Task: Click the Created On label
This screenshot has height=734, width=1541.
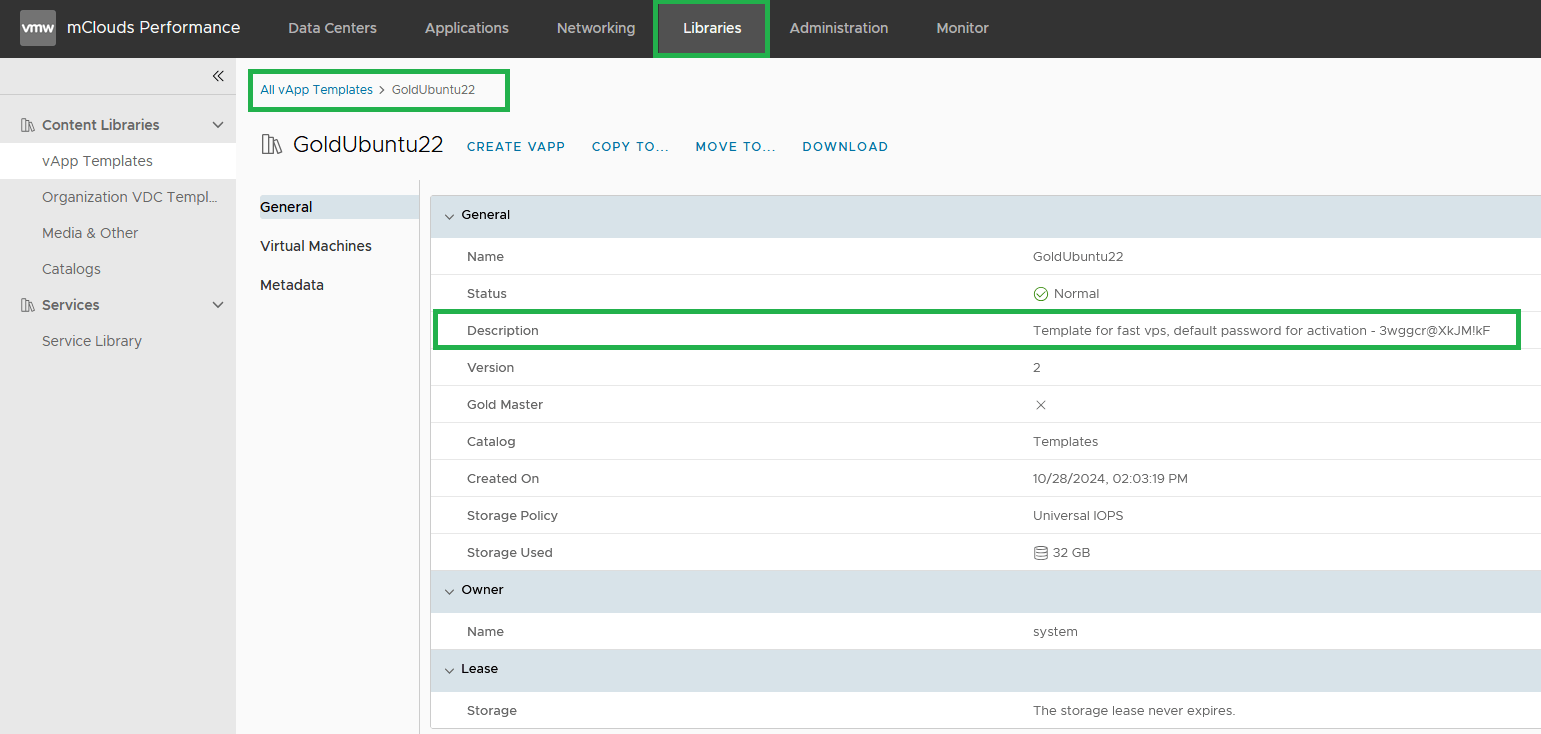Action: (x=503, y=479)
